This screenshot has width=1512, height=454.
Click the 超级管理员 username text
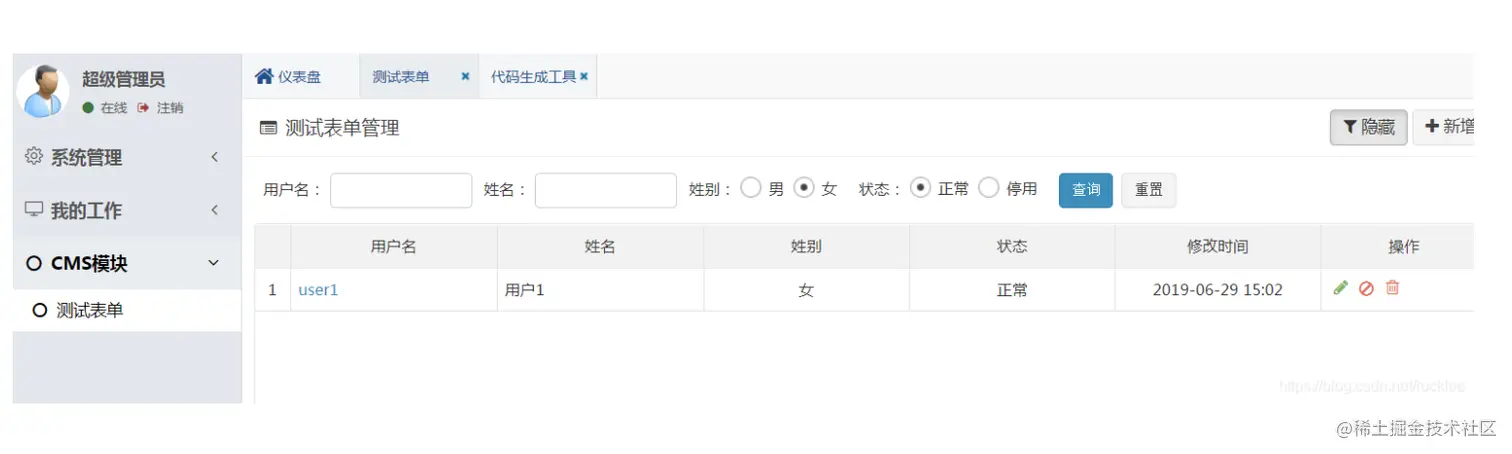(123, 80)
